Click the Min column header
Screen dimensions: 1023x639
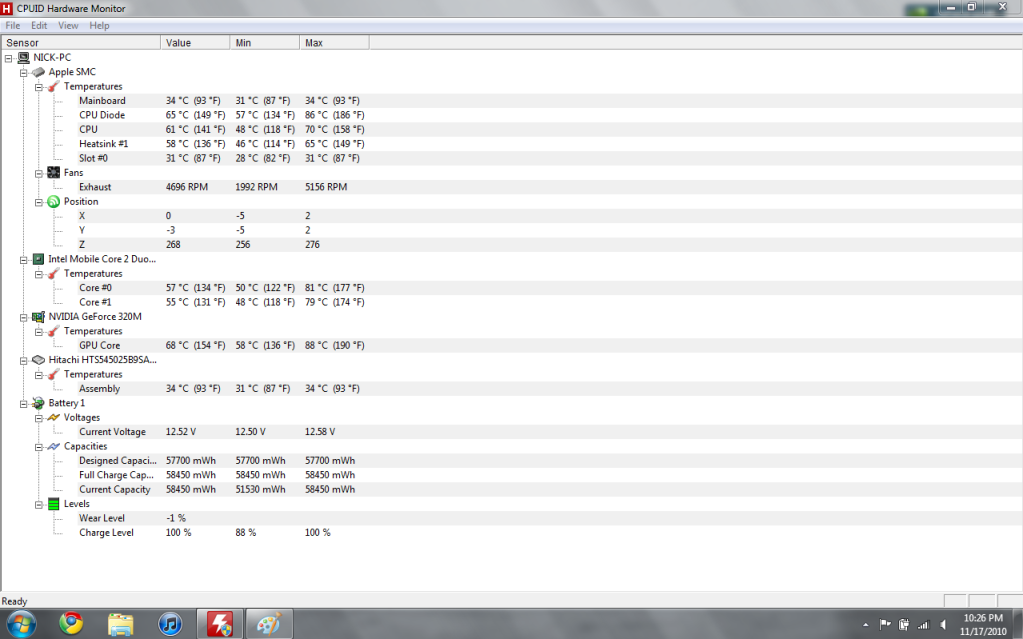coord(265,42)
